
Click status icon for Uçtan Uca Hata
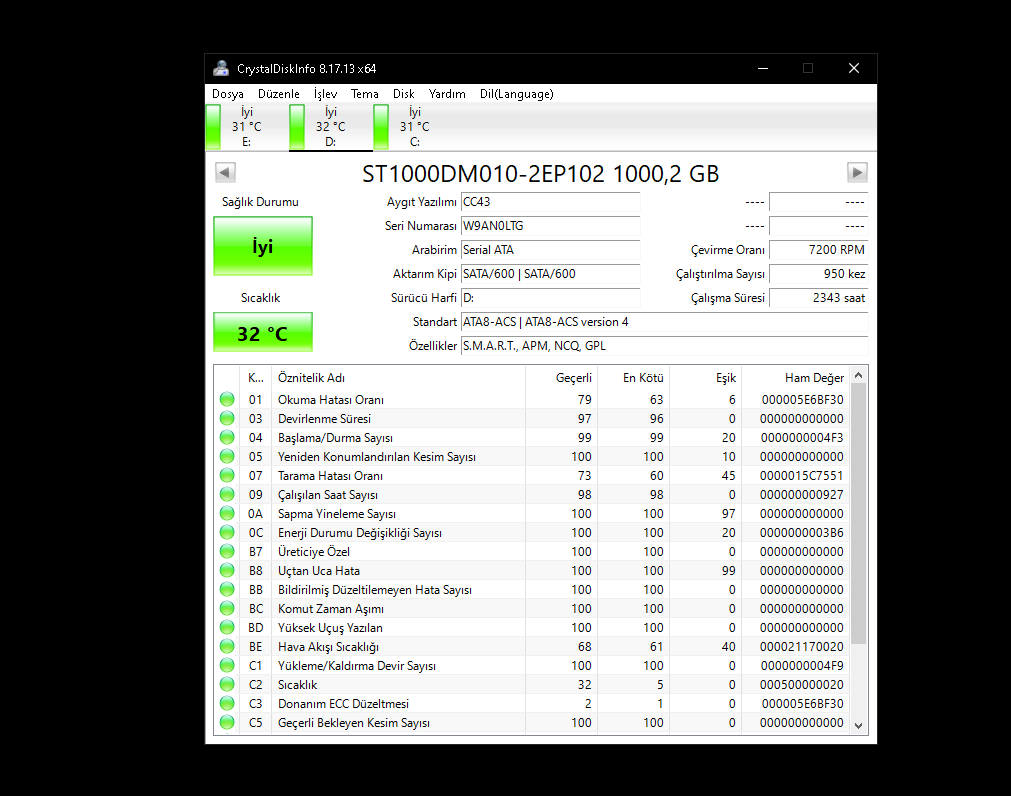coord(227,570)
